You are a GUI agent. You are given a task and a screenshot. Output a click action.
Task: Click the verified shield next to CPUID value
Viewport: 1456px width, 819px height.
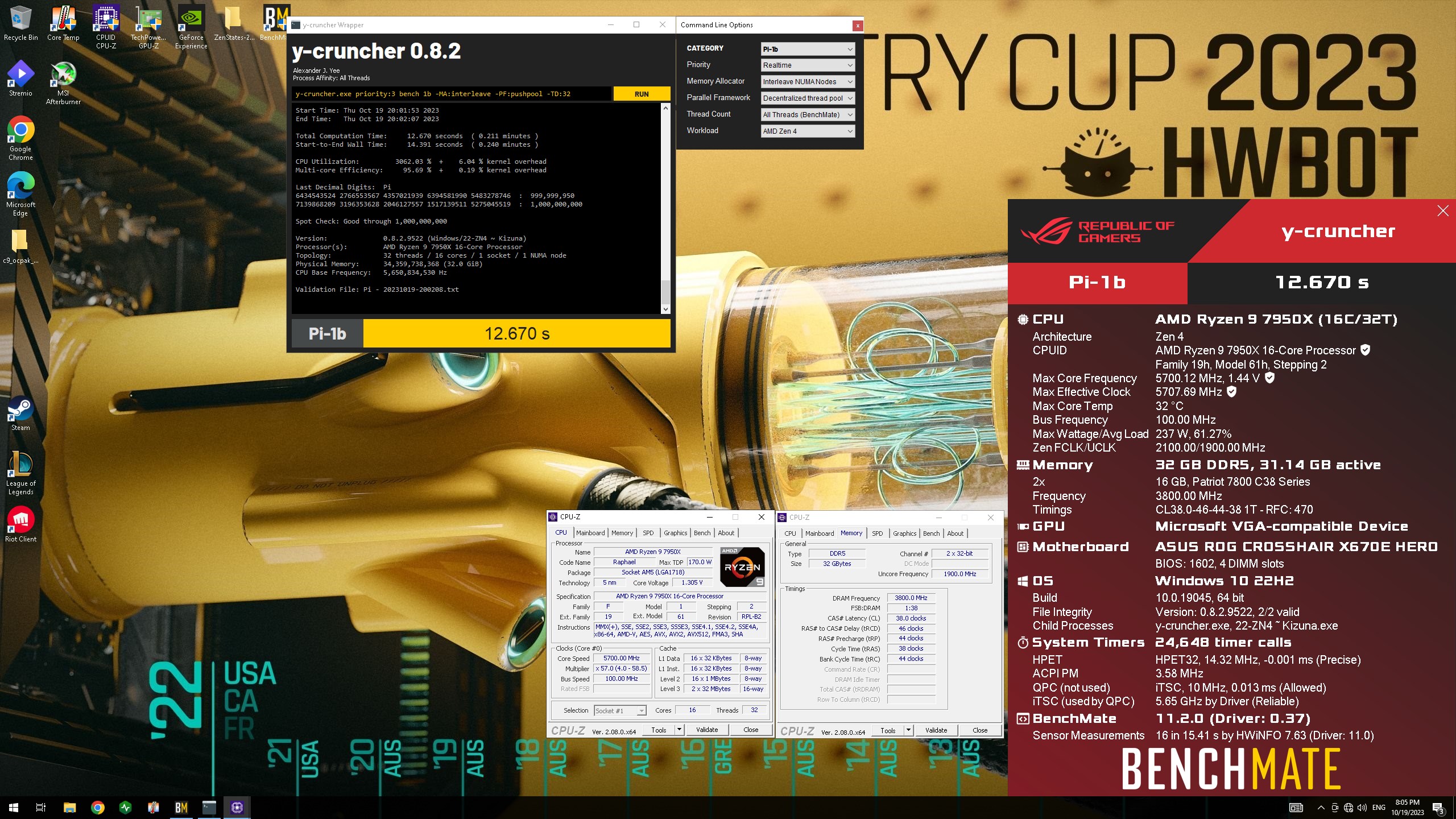click(x=1365, y=350)
